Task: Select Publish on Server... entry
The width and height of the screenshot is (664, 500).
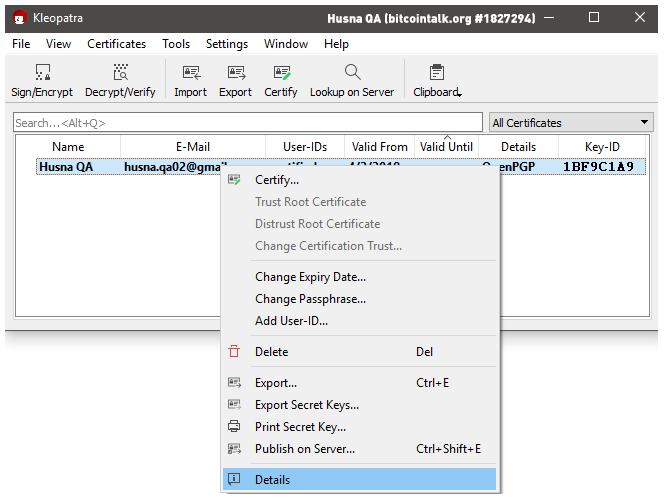Action: click(359, 449)
